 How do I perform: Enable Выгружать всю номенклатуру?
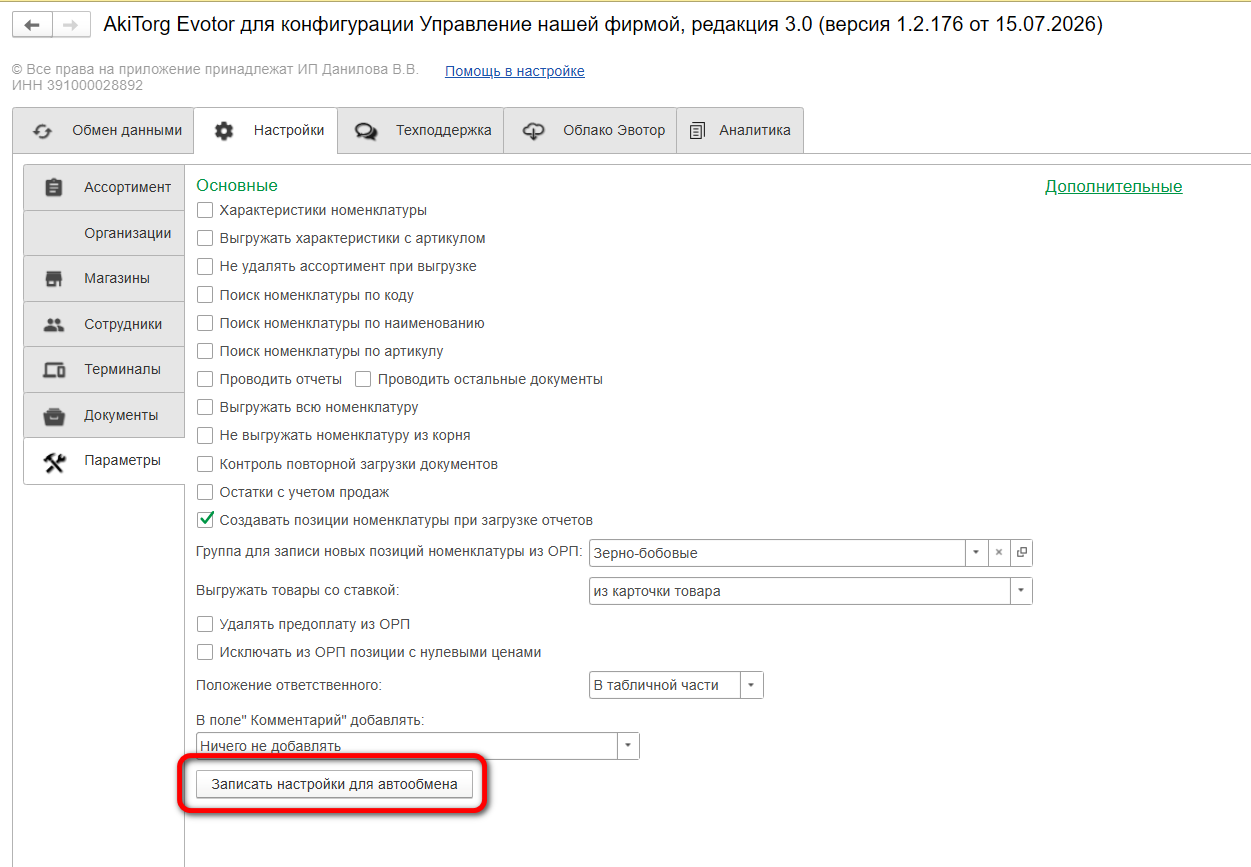(x=205, y=408)
